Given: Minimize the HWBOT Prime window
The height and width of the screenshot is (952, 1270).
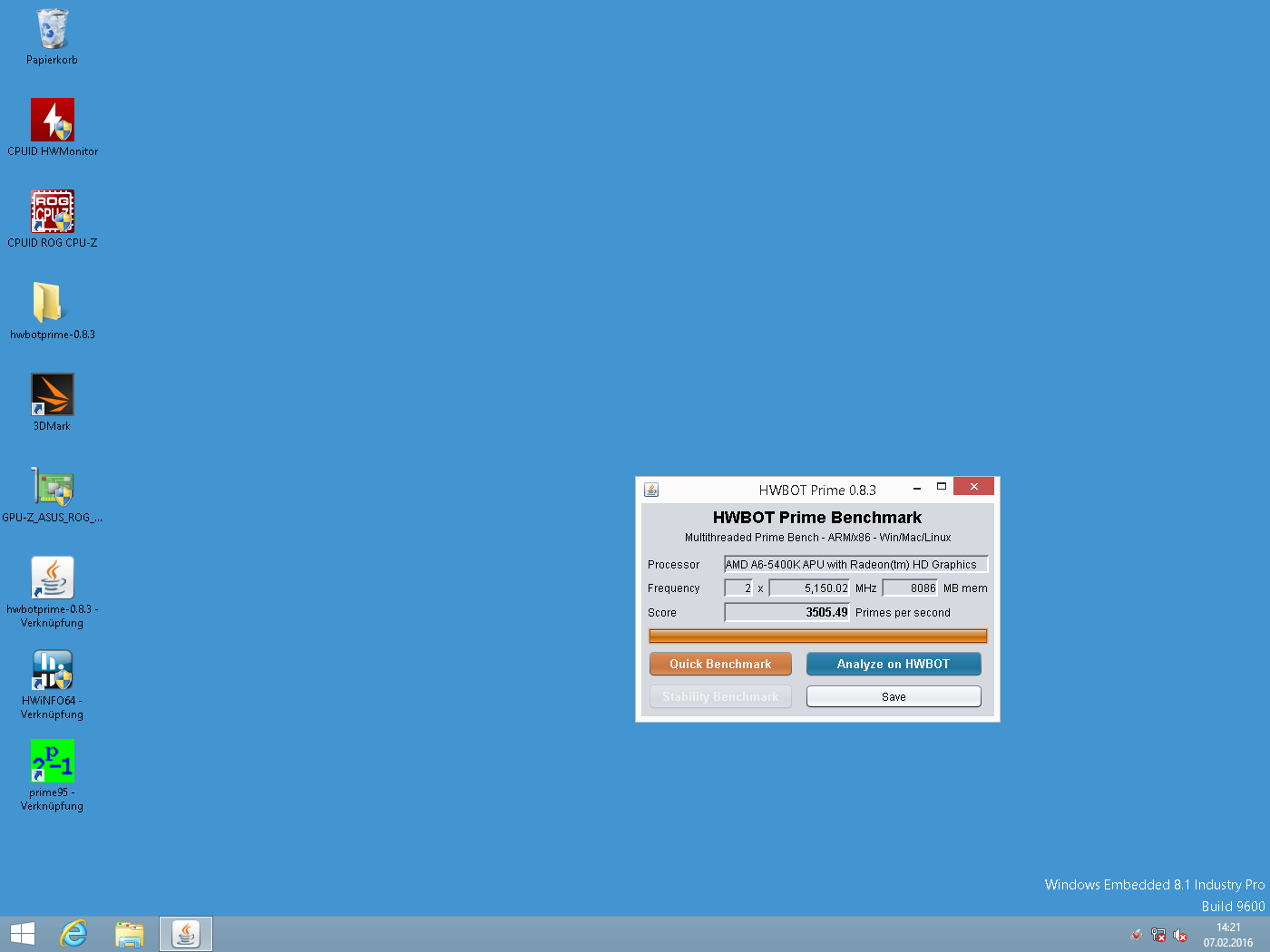Looking at the screenshot, I should pos(917,487).
